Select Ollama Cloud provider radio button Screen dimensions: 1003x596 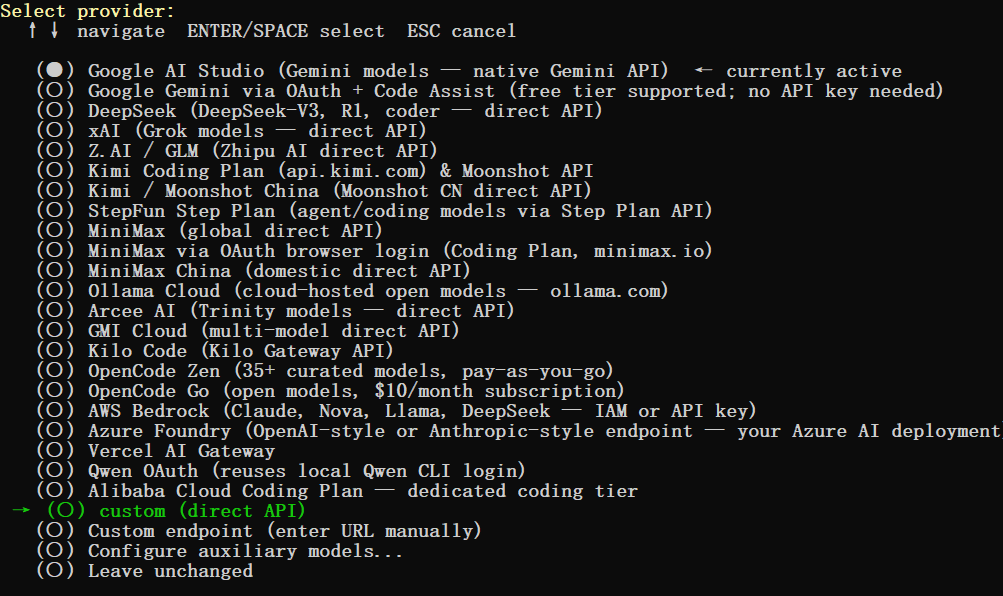pyautogui.click(x=55, y=290)
